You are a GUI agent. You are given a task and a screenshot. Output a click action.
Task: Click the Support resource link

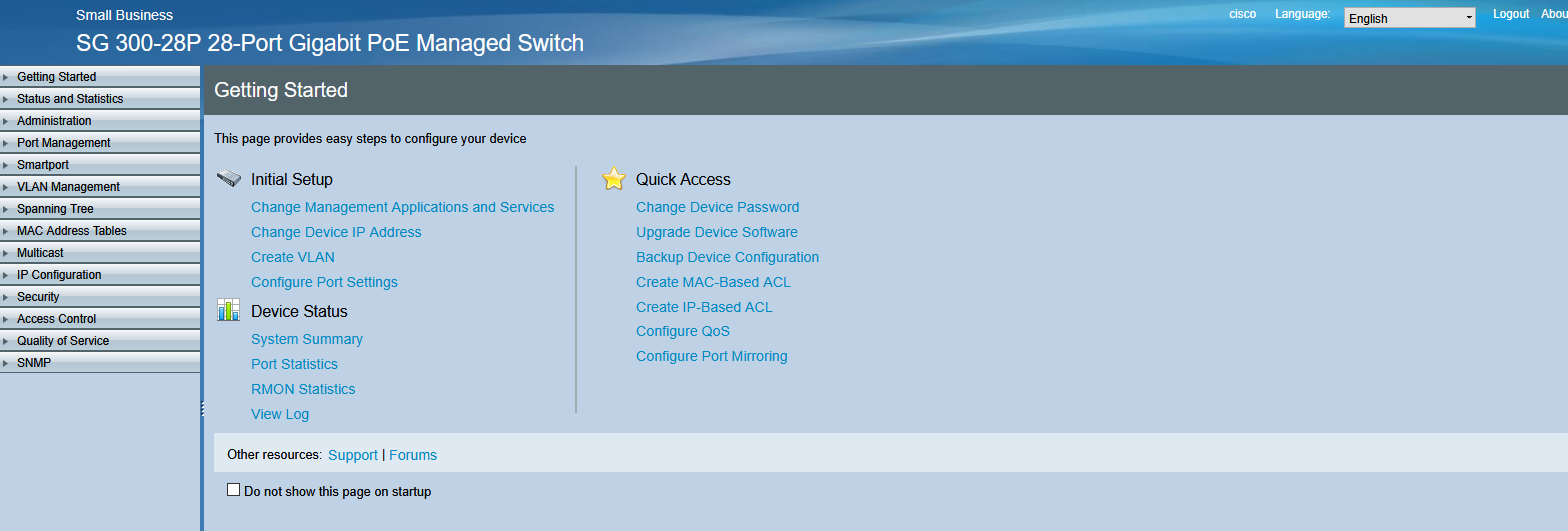point(352,455)
